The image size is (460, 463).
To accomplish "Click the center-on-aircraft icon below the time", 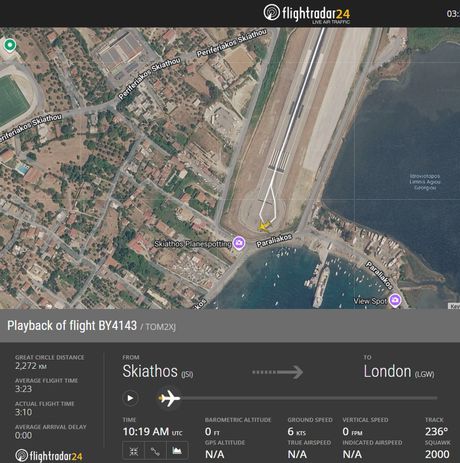I will [x=134, y=451].
